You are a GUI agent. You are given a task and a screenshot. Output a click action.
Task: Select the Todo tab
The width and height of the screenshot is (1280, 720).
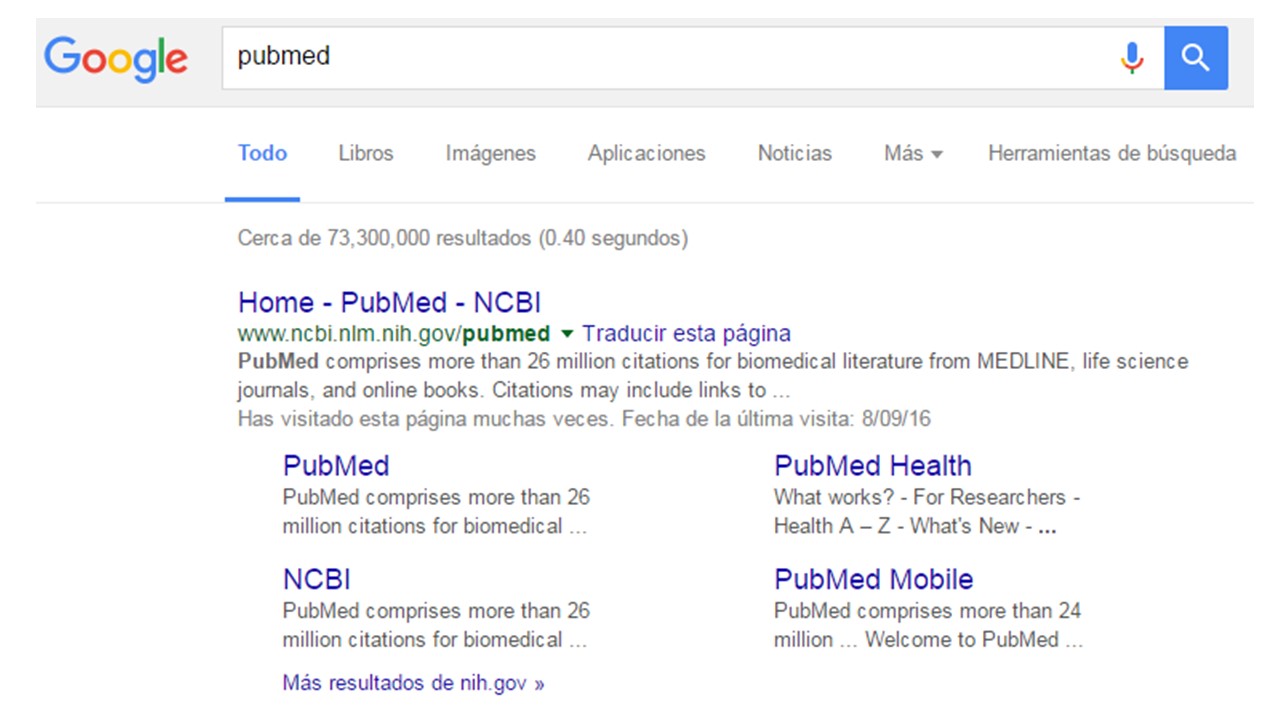tap(262, 153)
